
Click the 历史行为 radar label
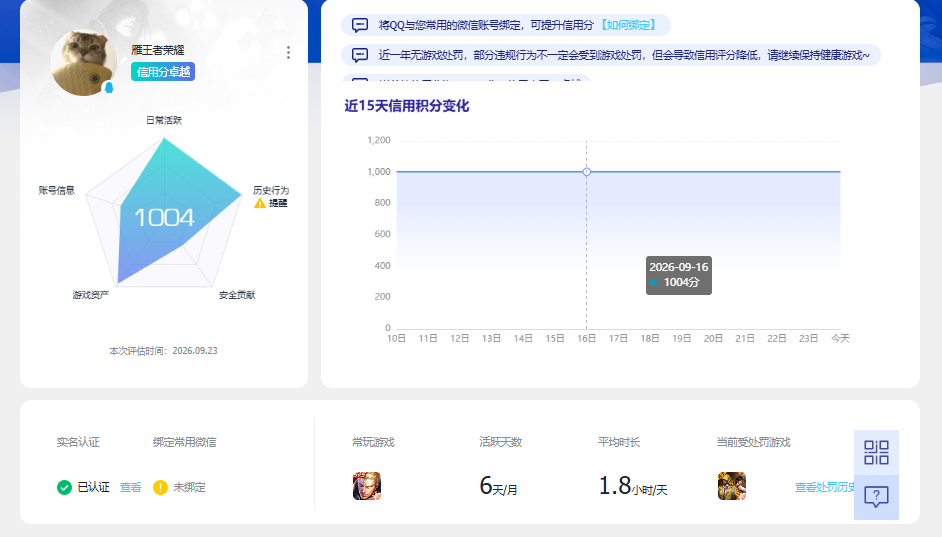[271, 190]
